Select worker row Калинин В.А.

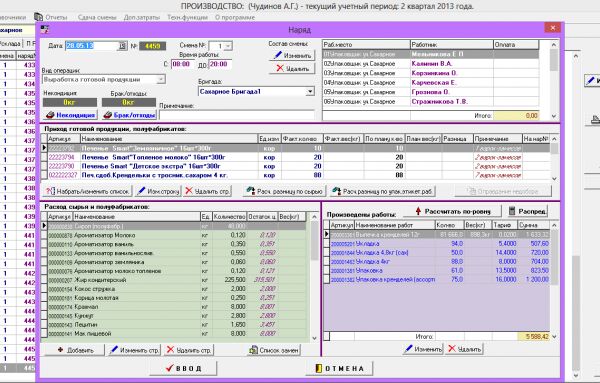(x=430, y=64)
